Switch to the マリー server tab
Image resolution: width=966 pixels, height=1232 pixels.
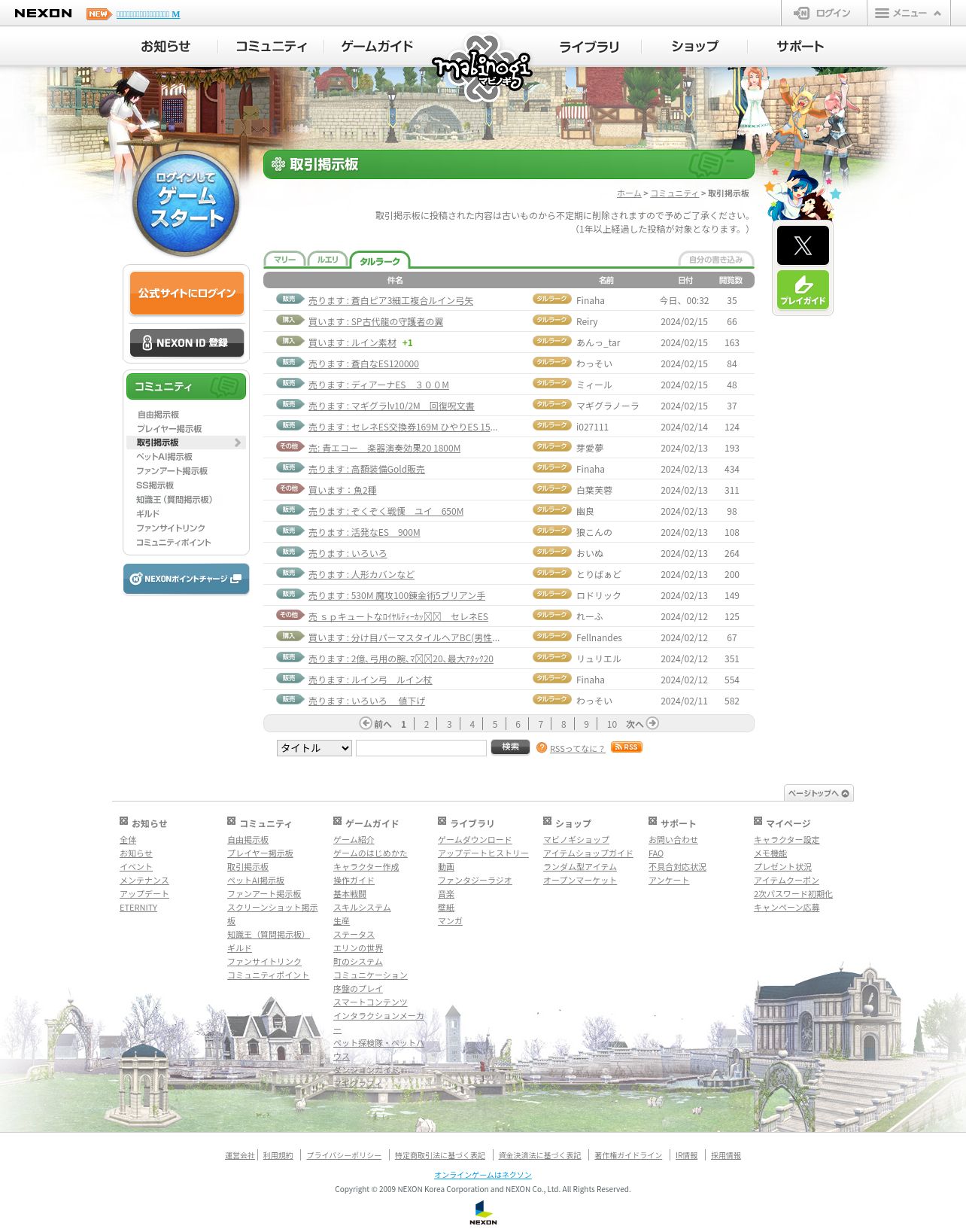point(284,260)
